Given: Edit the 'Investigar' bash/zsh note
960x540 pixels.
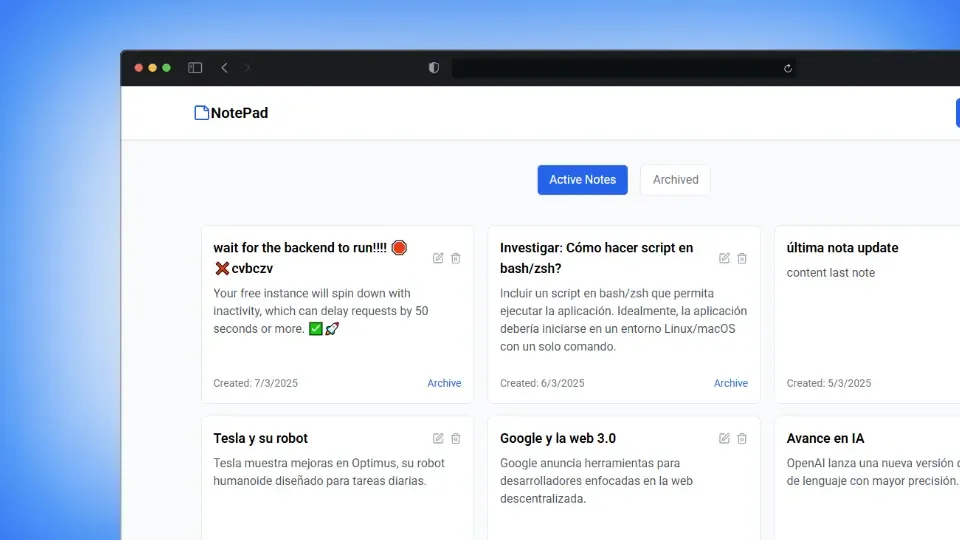Looking at the screenshot, I should tap(725, 258).
